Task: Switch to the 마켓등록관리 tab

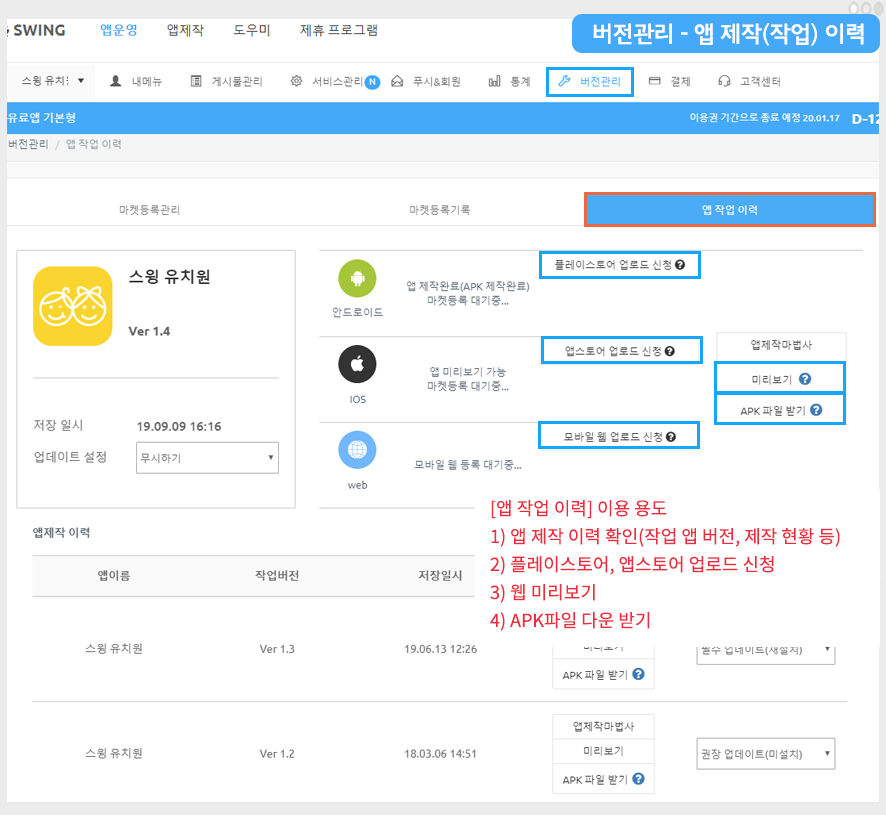Action: (x=149, y=210)
